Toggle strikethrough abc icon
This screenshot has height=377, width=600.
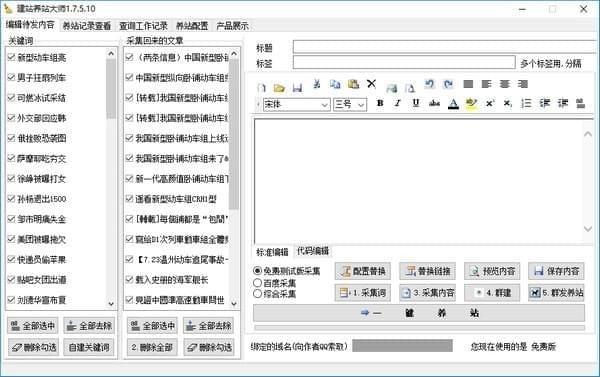coord(434,103)
